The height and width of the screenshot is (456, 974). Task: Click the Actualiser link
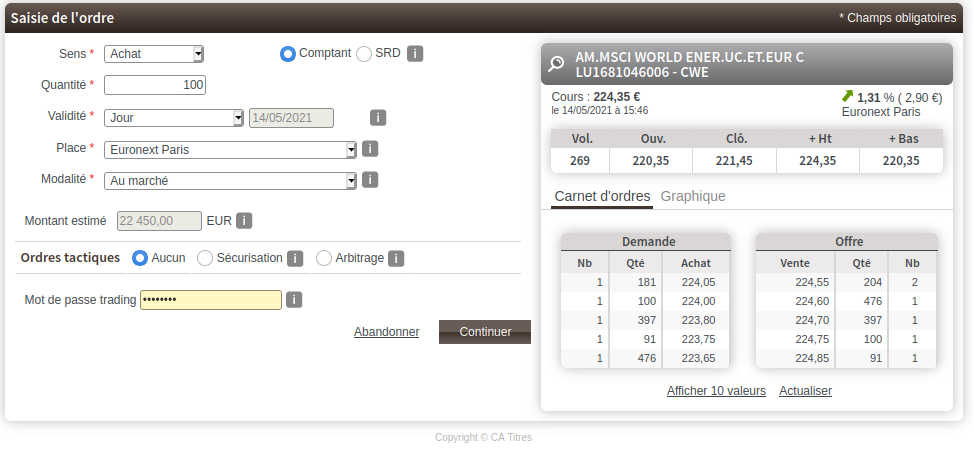805,391
